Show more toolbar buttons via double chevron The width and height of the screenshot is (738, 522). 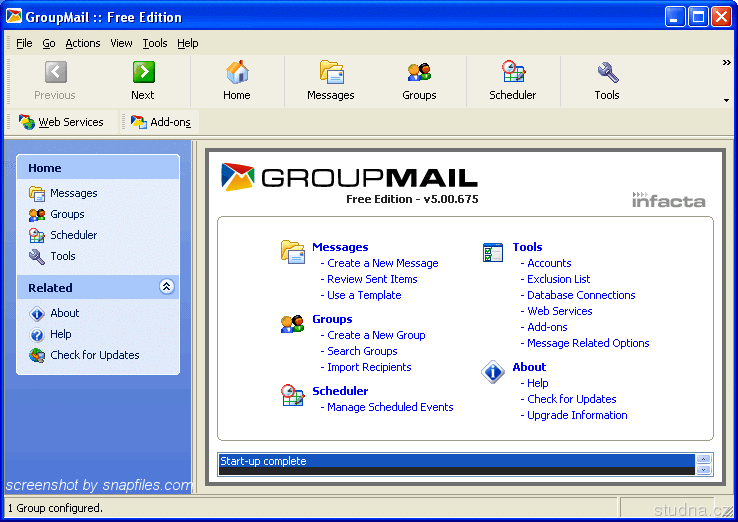(726, 63)
